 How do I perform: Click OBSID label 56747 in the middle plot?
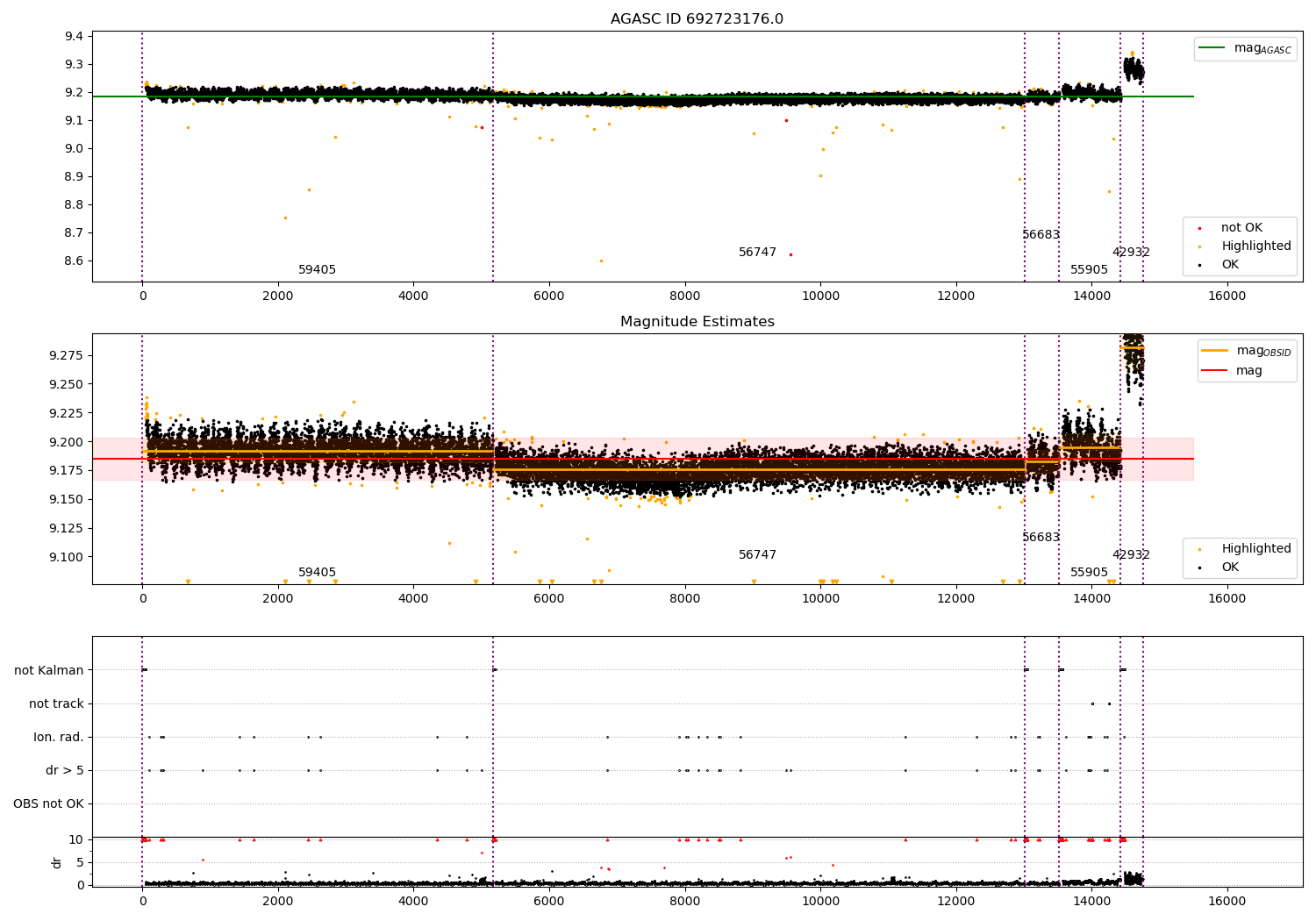757,555
